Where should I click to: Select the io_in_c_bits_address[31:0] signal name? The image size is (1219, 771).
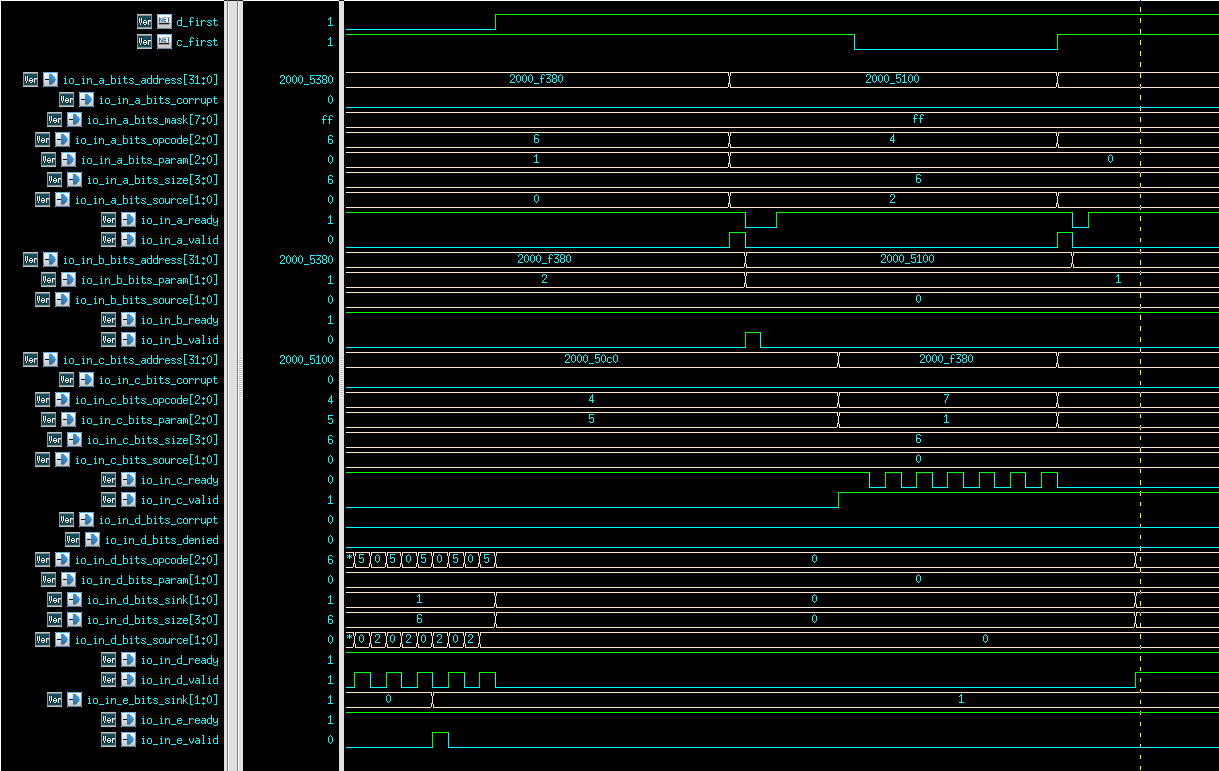140,359
